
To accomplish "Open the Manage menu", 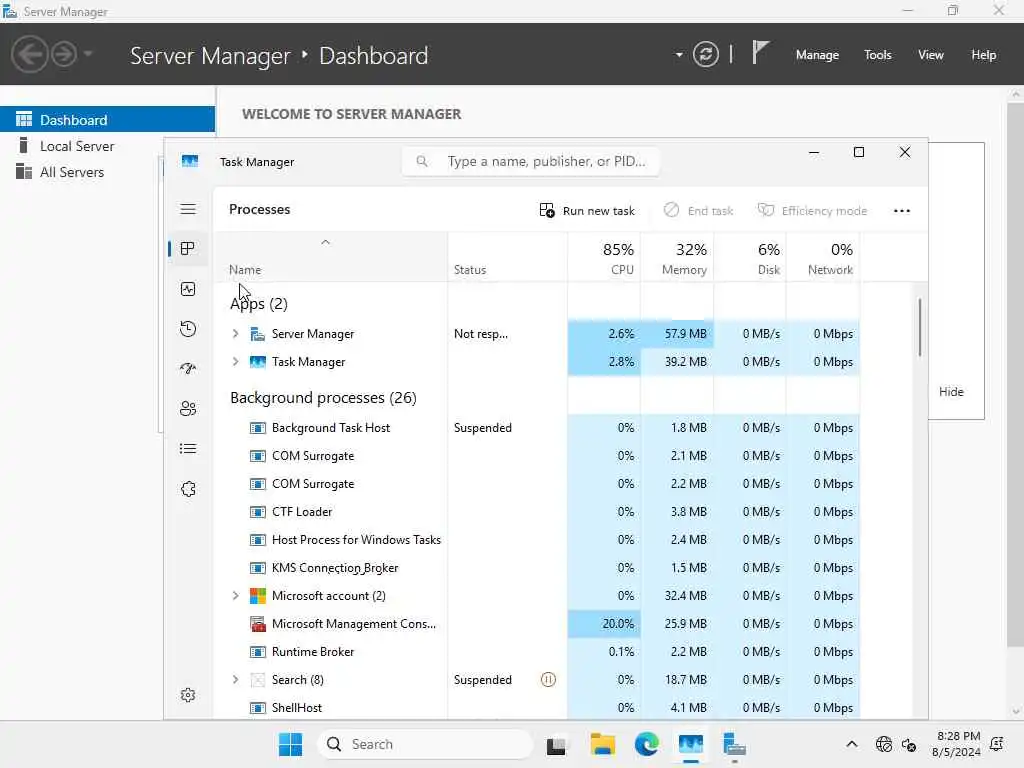I will [817, 55].
